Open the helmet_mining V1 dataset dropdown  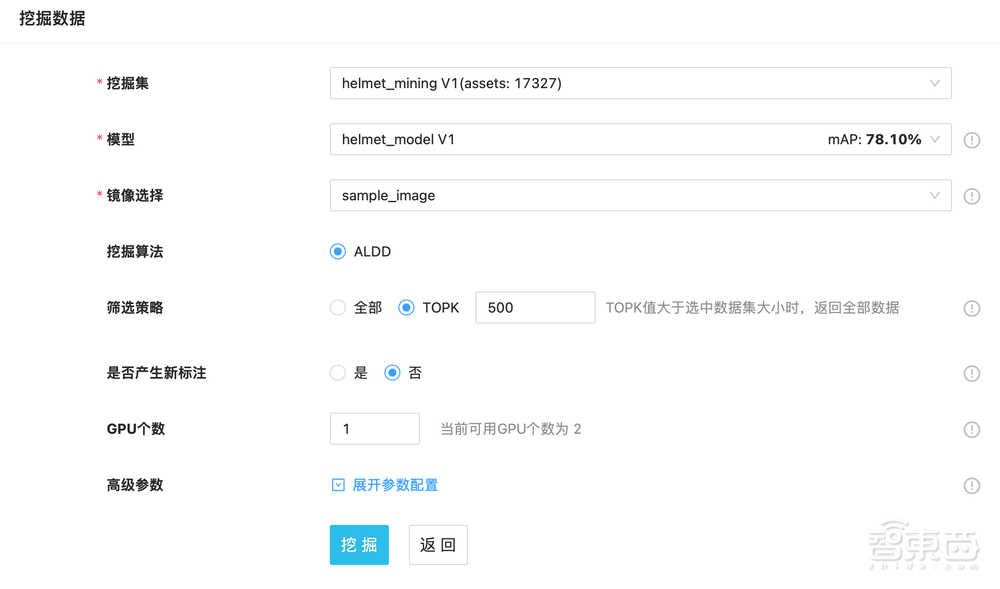[x=640, y=83]
